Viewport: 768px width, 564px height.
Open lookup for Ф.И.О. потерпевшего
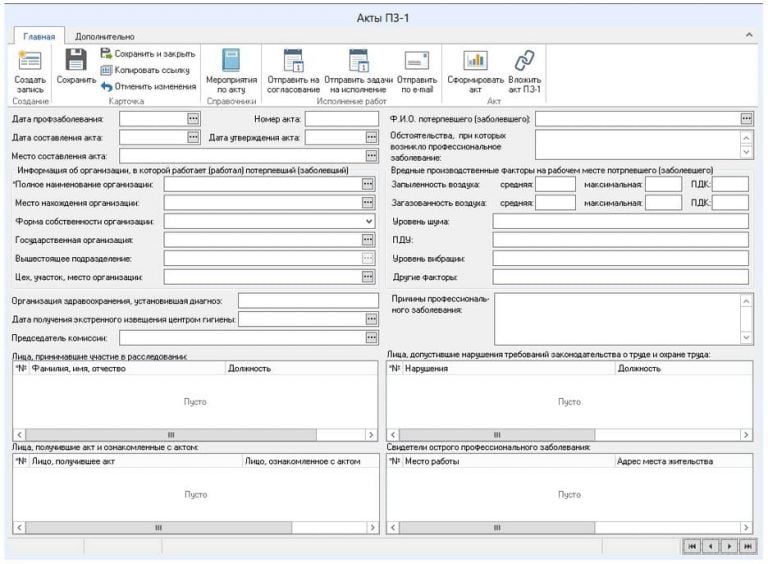point(746,118)
